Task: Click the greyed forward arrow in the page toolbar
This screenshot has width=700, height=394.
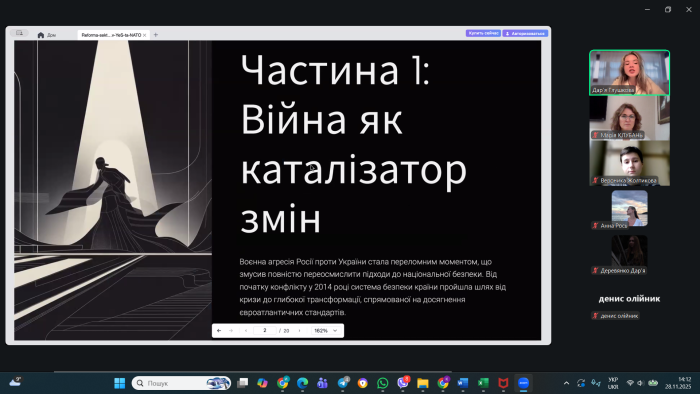Action: [x=231, y=331]
